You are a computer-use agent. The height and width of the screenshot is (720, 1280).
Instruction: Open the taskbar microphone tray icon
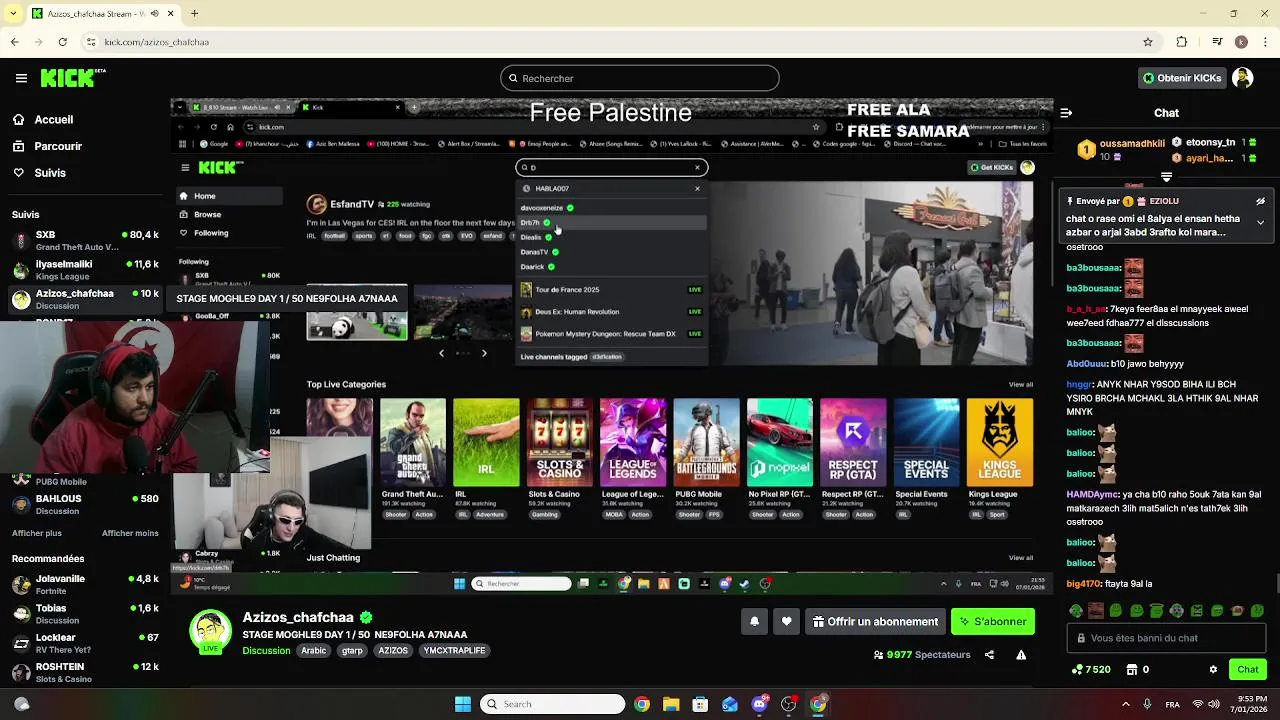point(1147,704)
